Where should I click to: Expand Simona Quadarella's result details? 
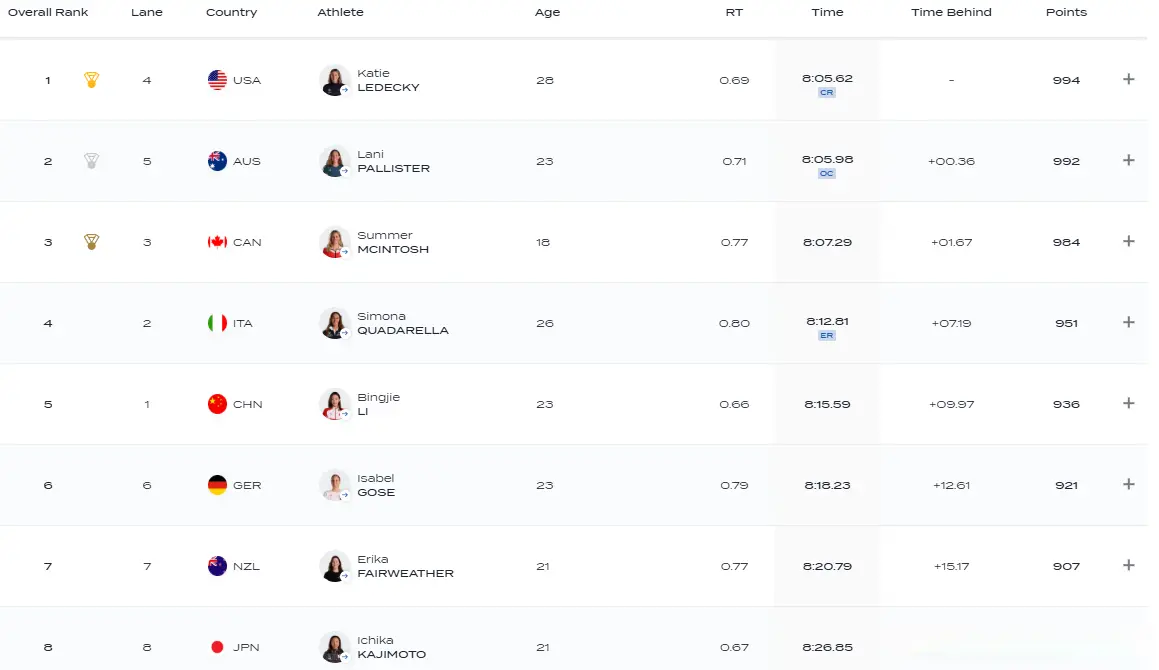click(1129, 322)
